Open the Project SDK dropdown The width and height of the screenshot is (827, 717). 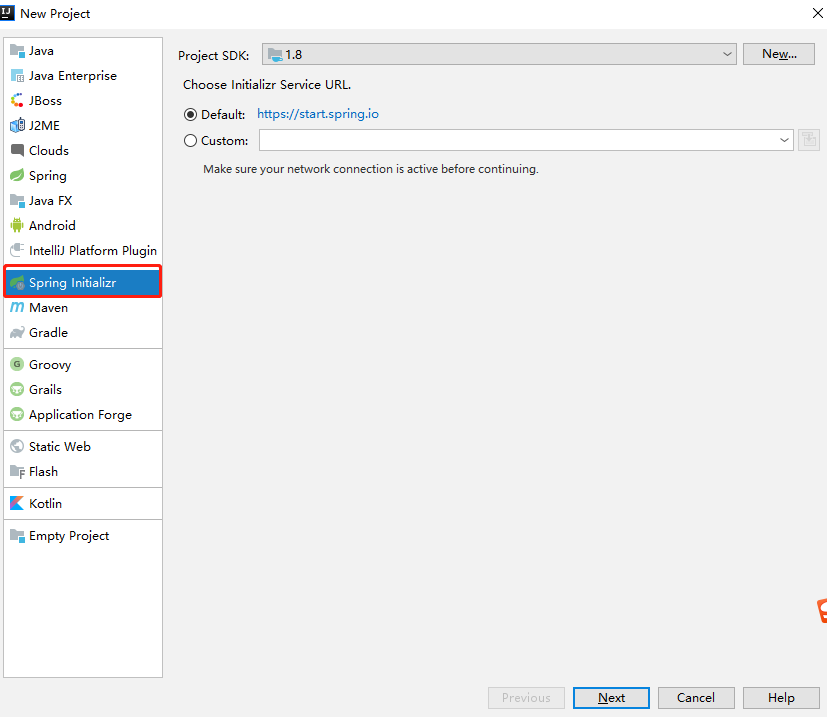pyautogui.click(x=499, y=54)
